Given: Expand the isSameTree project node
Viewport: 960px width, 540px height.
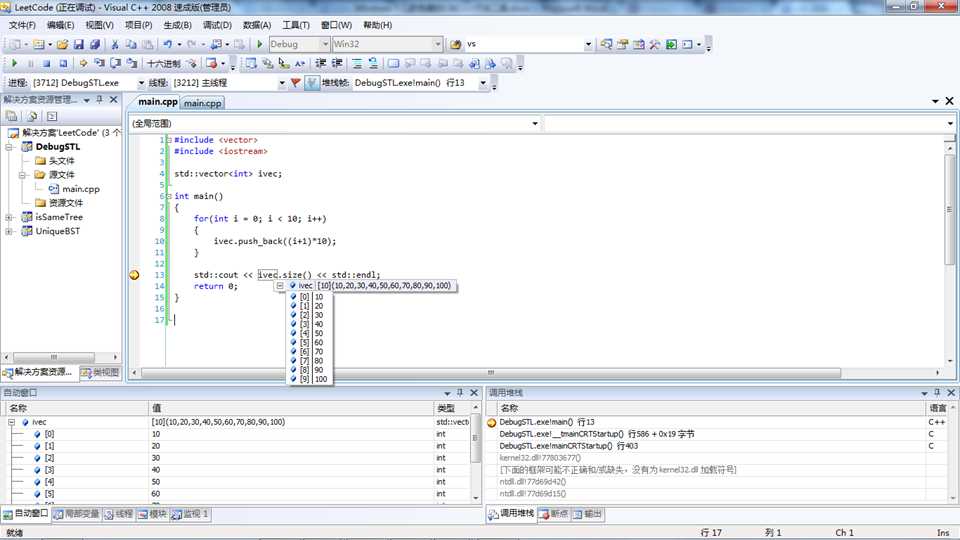Looking at the screenshot, I should (9, 217).
